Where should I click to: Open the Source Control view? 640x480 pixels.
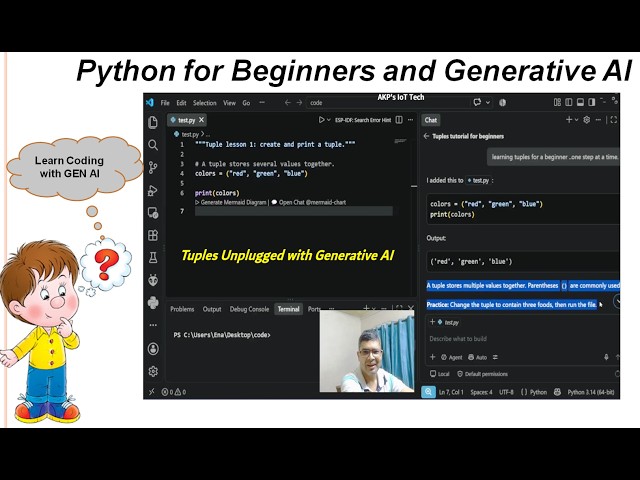tap(153, 168)
